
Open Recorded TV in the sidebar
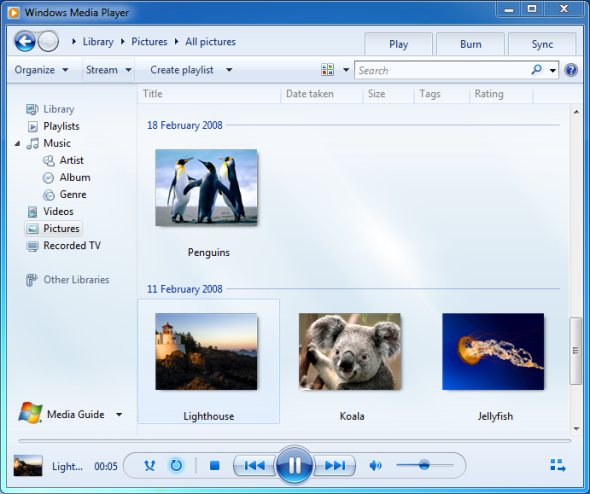[x=71, y=246]
